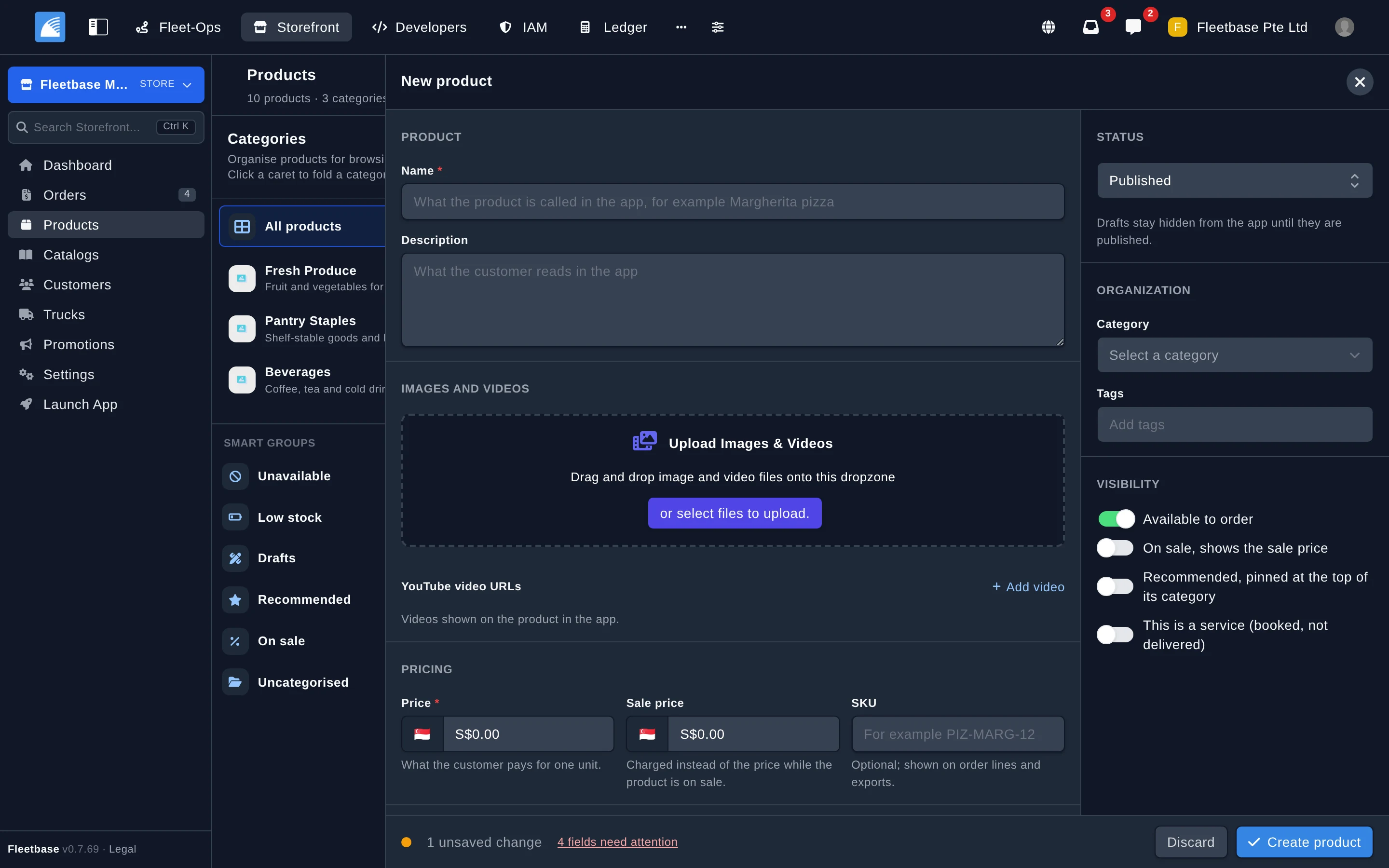Click the Pantry Staples category image icon
Viewport: 1389px width, 868px height.
point(242,329)
